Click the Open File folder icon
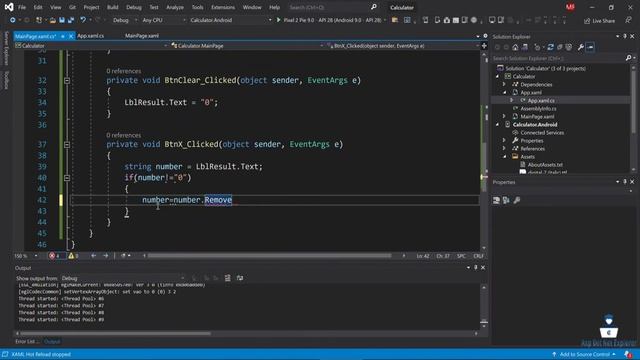The width and height of the screenshot is (640, 360). 53,20
